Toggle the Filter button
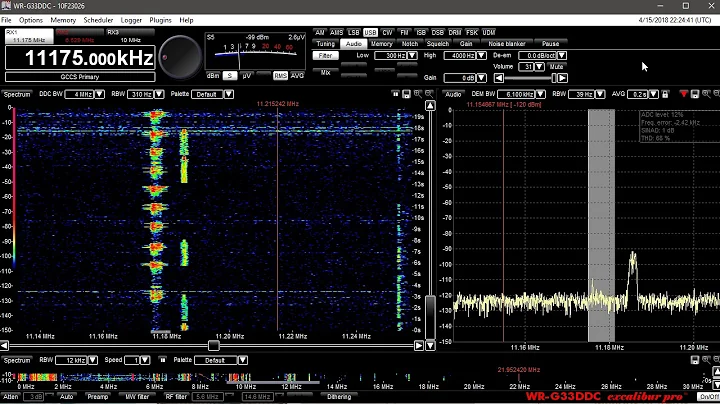 tap(326, 56)
